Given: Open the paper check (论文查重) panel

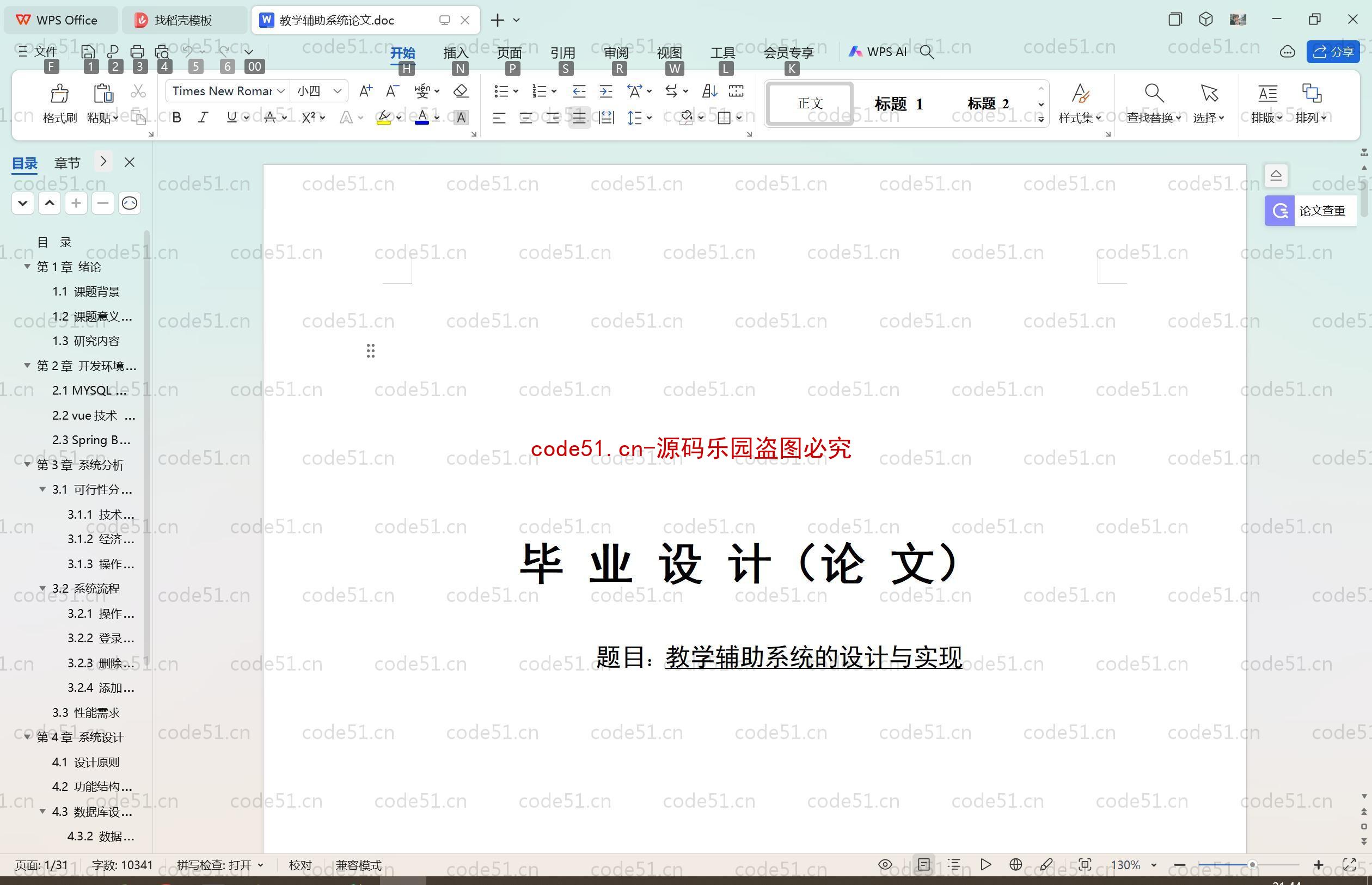Looking at the screenshot, I should (x=1310, y=211).
